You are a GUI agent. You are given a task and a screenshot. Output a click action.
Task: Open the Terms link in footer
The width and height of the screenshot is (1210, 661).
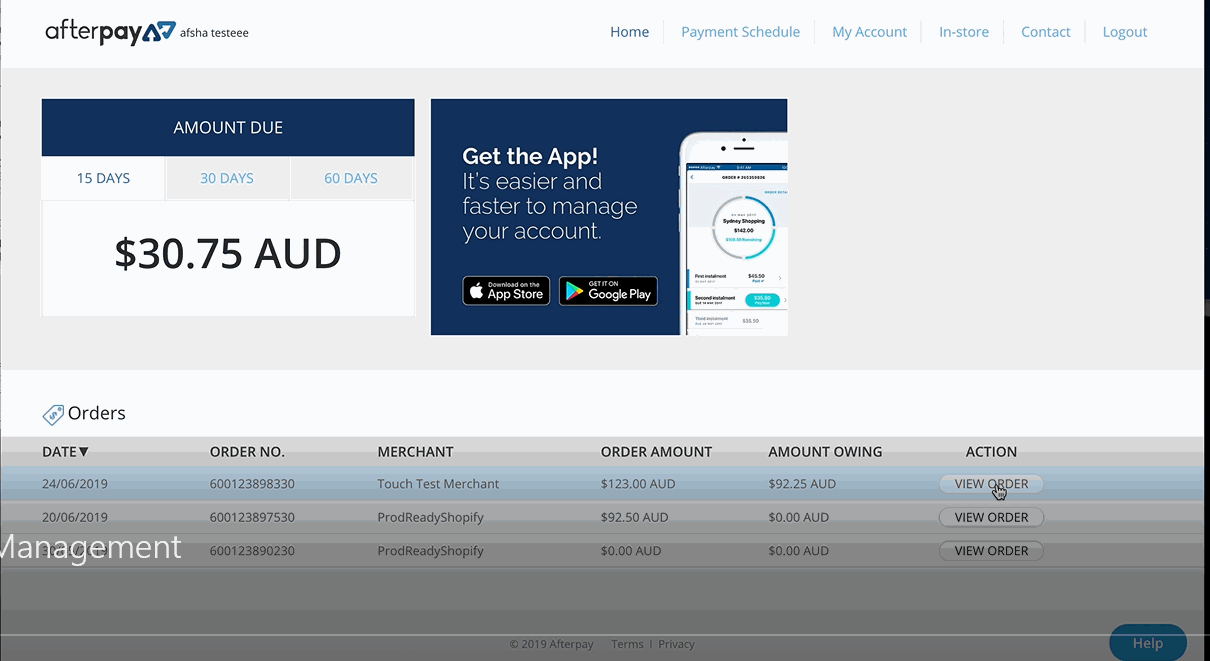coord(627,644)
